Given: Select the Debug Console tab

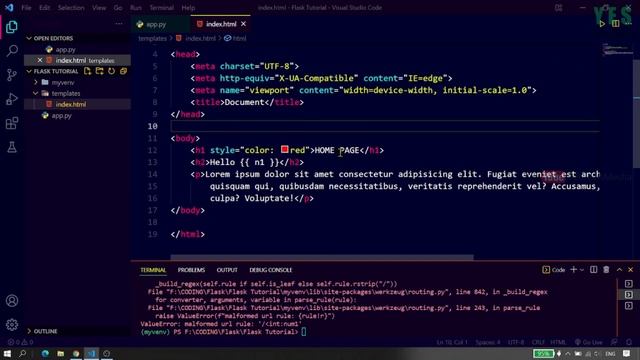Looking at the screenshot, I should coord(271,270).
